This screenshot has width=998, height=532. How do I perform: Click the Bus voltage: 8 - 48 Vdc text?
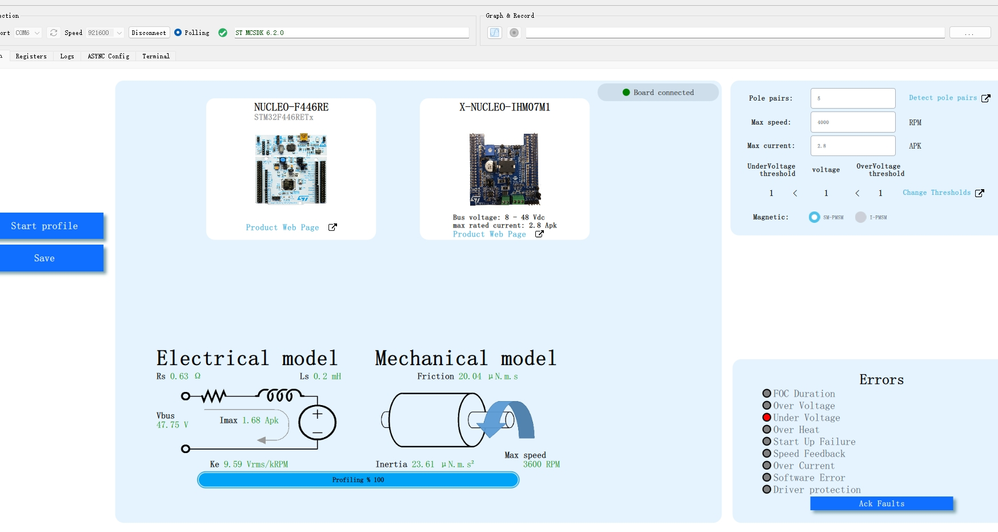[x=499, y=217]
